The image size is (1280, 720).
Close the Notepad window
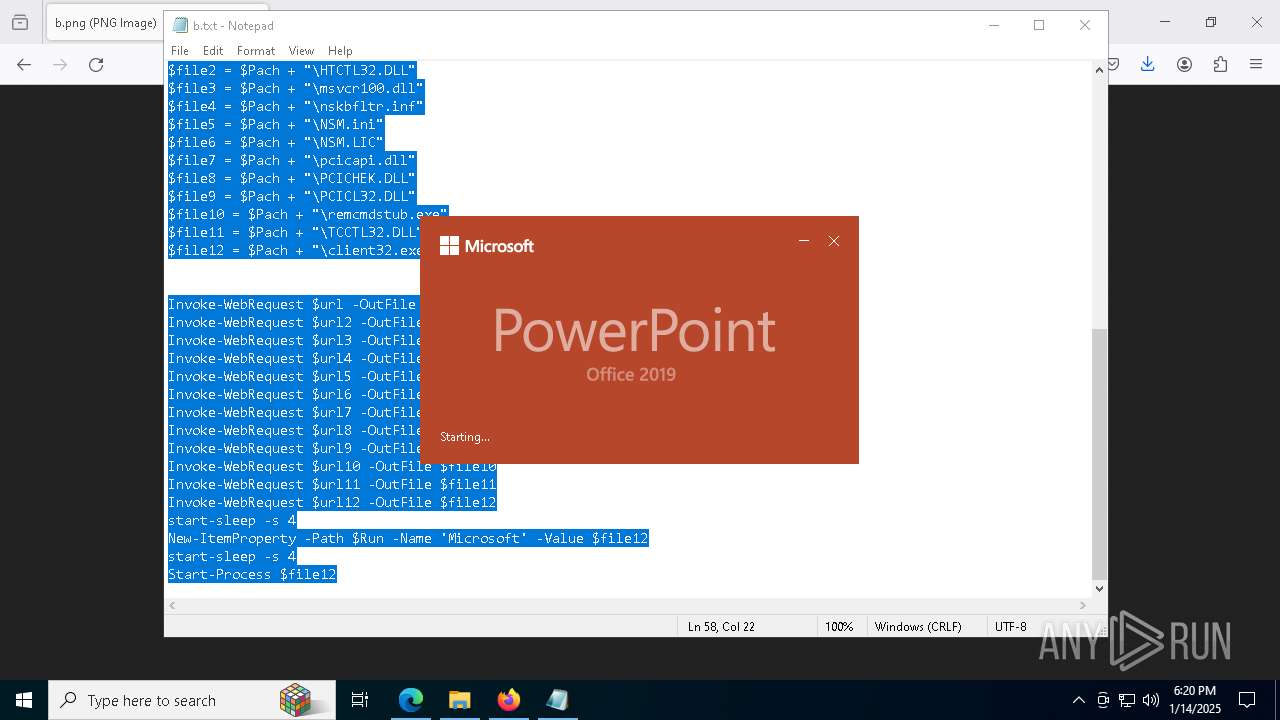pos(1085,25)
